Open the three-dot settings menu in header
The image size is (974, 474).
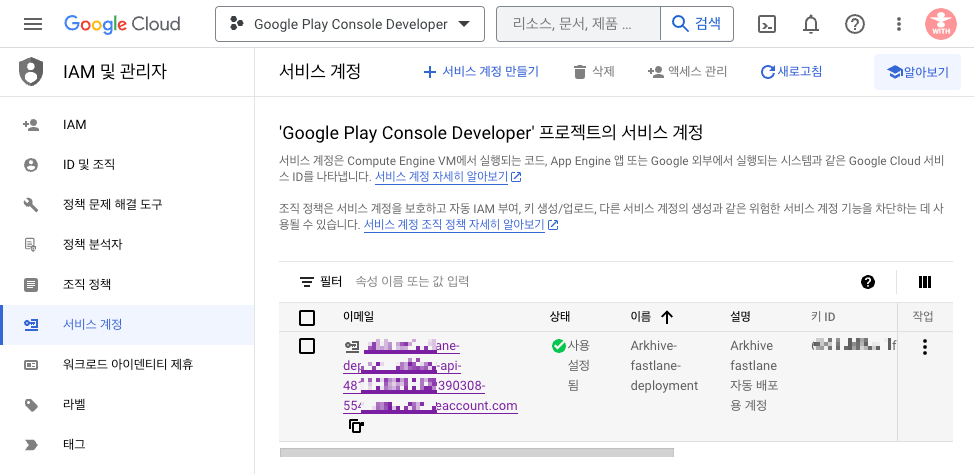898,24
